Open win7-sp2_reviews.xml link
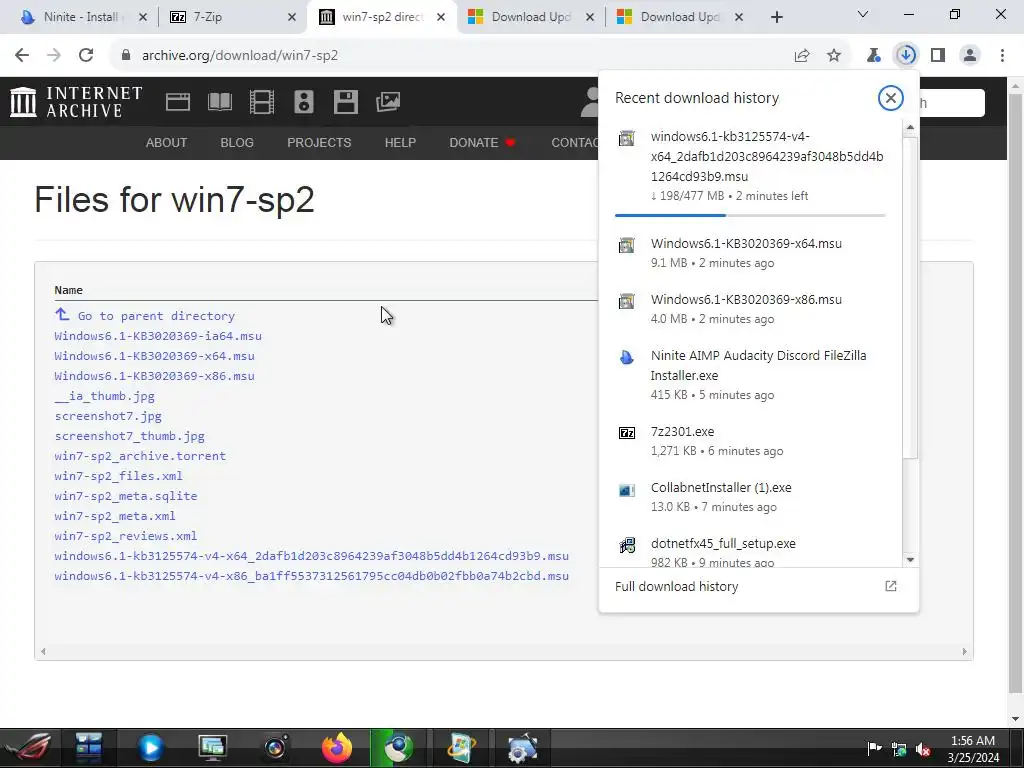Image resolution: width=1024 pixels, height=768 pixels. click(x=125, y=536)
